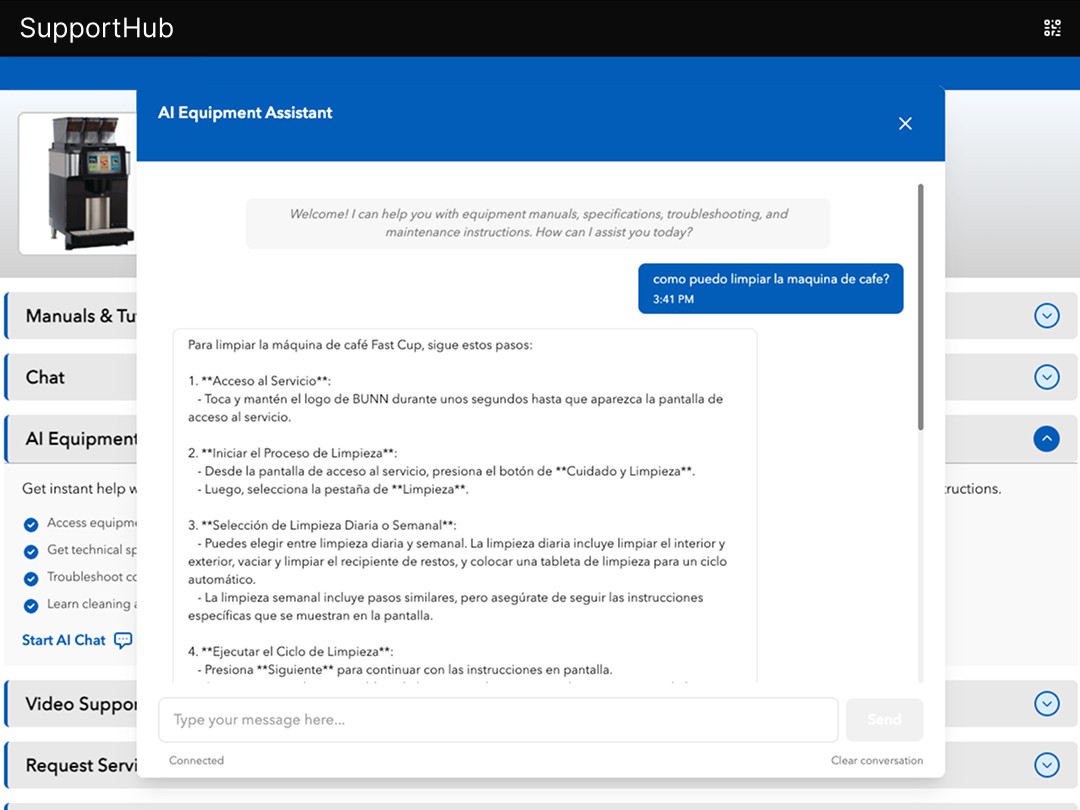The image size is (1080, 810).
Task: Click 'Para limpiar la máquina de café Fast Cup' line
Action: (x=360, y=345)
